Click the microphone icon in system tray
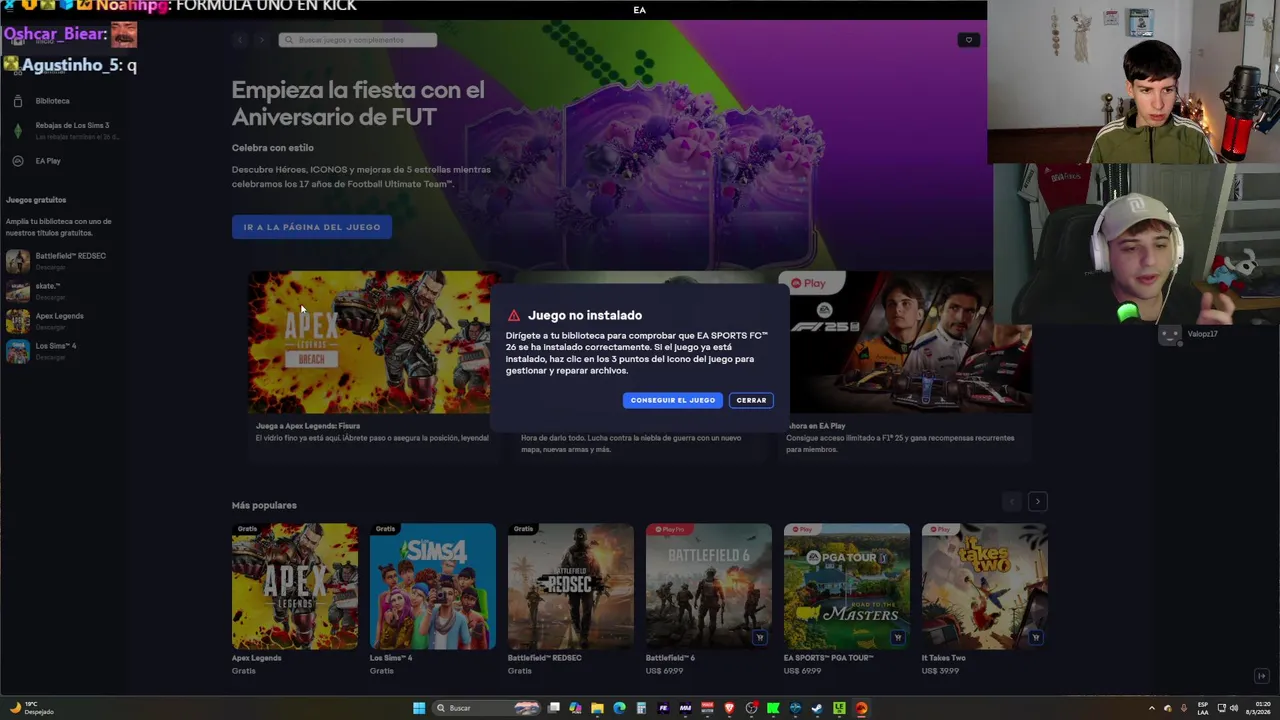 point(1184,708)
